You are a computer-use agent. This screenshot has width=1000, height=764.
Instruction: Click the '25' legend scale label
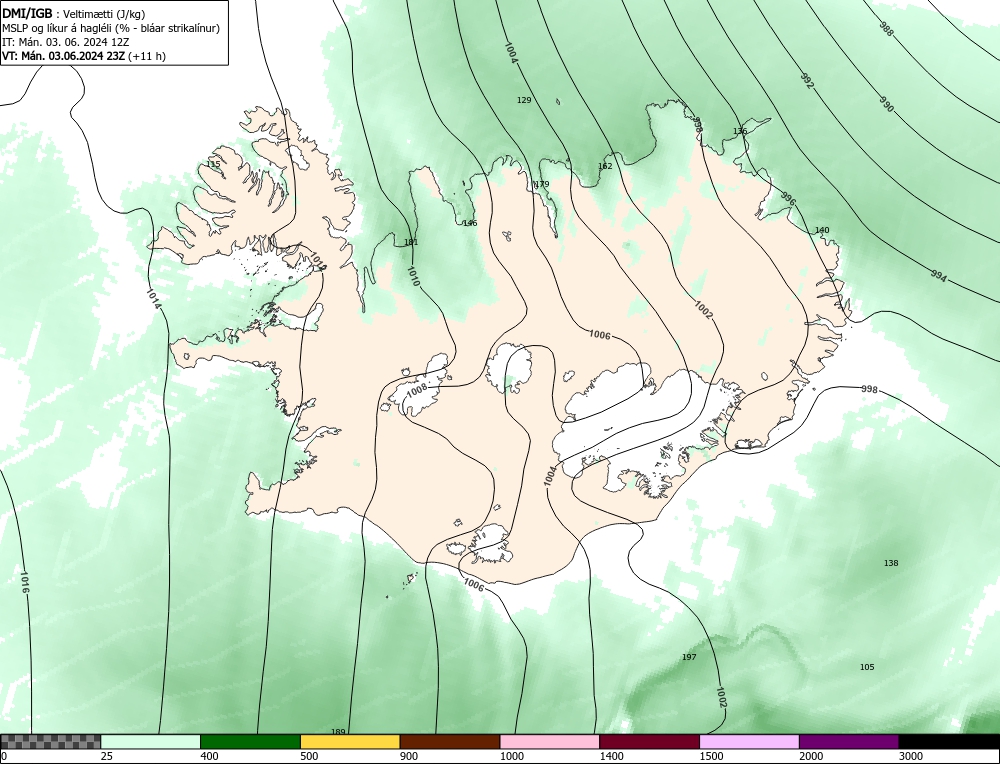point(108,756)
